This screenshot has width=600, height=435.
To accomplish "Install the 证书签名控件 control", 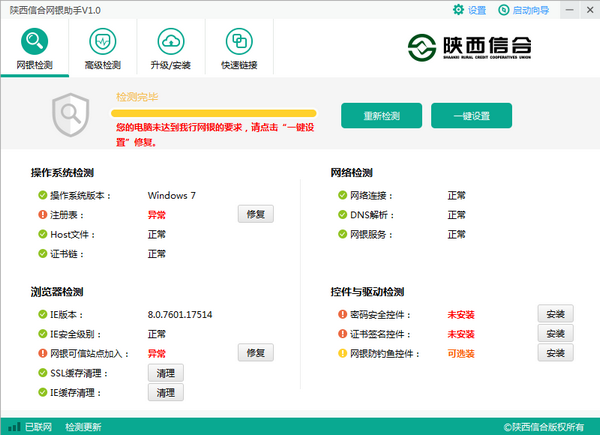I will tap(556, 333).
